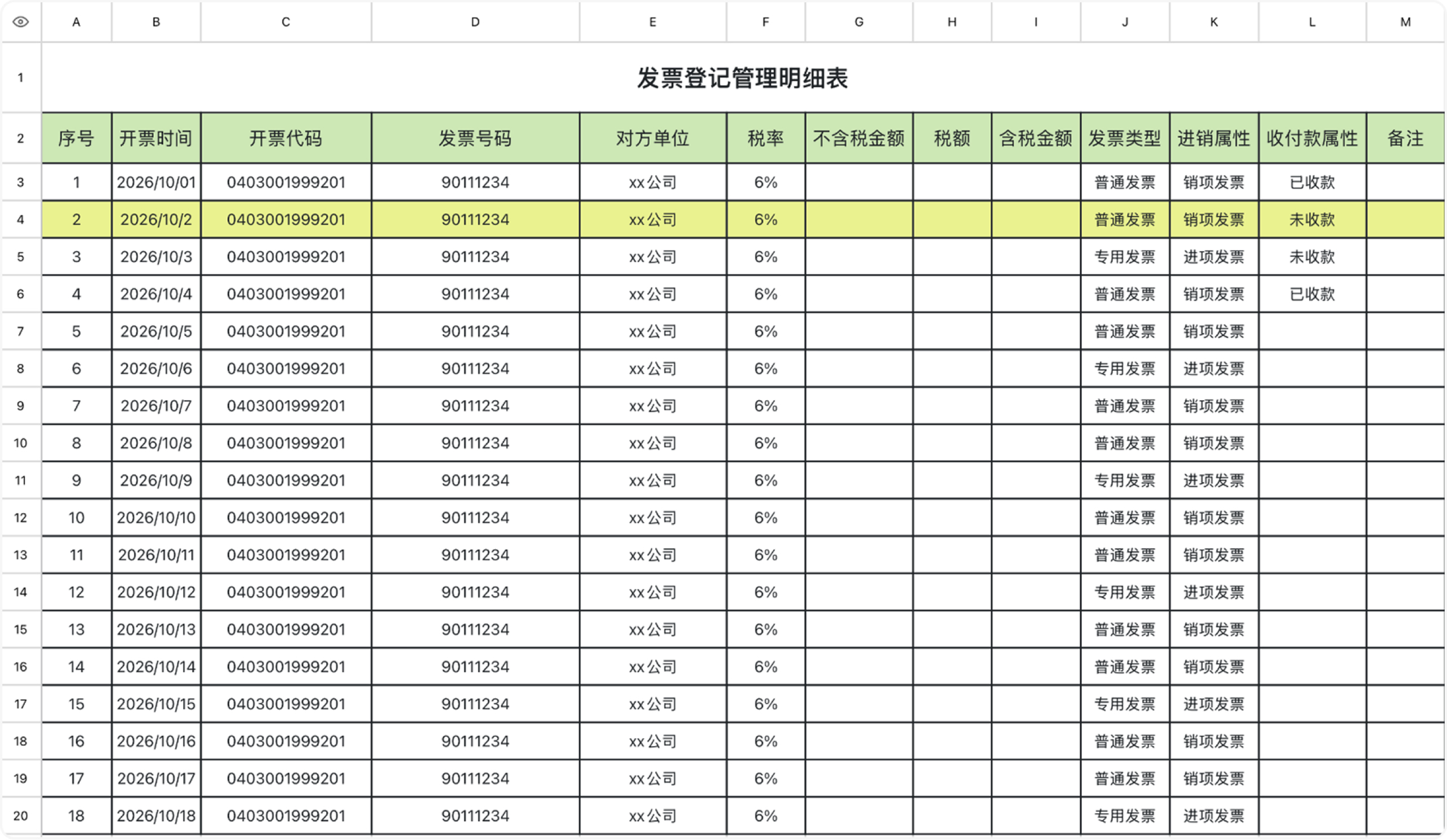Click date cell 2026/10/10
Screen dimensions: 1447x840
point(155,517)
